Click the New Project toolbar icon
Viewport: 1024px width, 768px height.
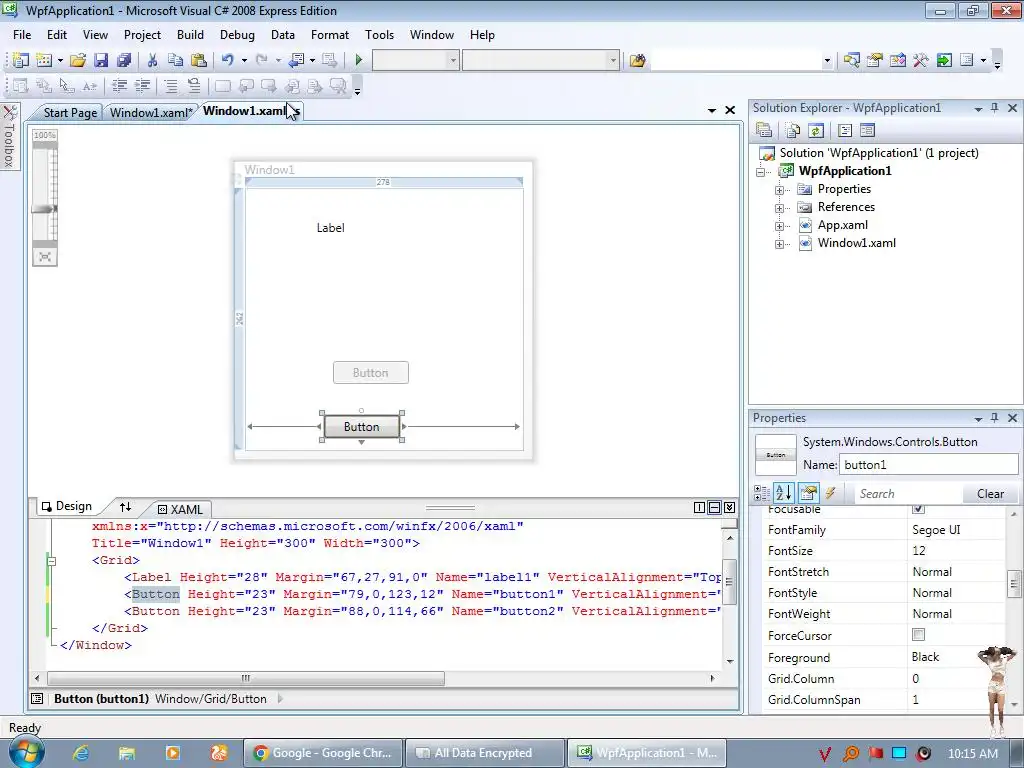[x=20, y=61]
